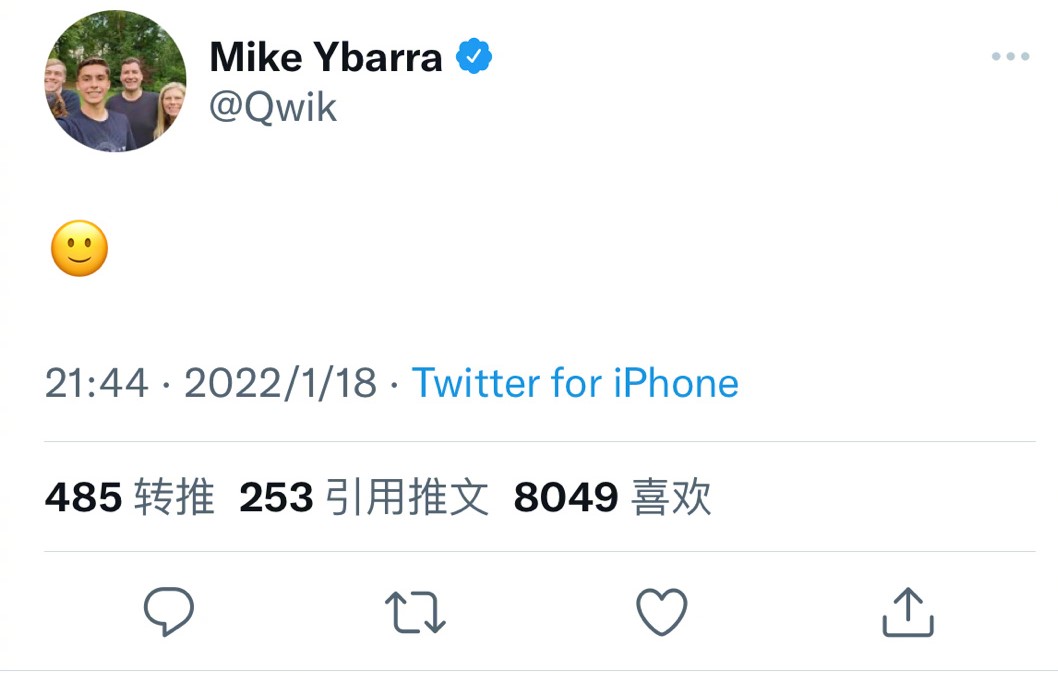Open the three-dot more options menu
The height and width of the screenshot is (673, 1058).
point(1010,57)
